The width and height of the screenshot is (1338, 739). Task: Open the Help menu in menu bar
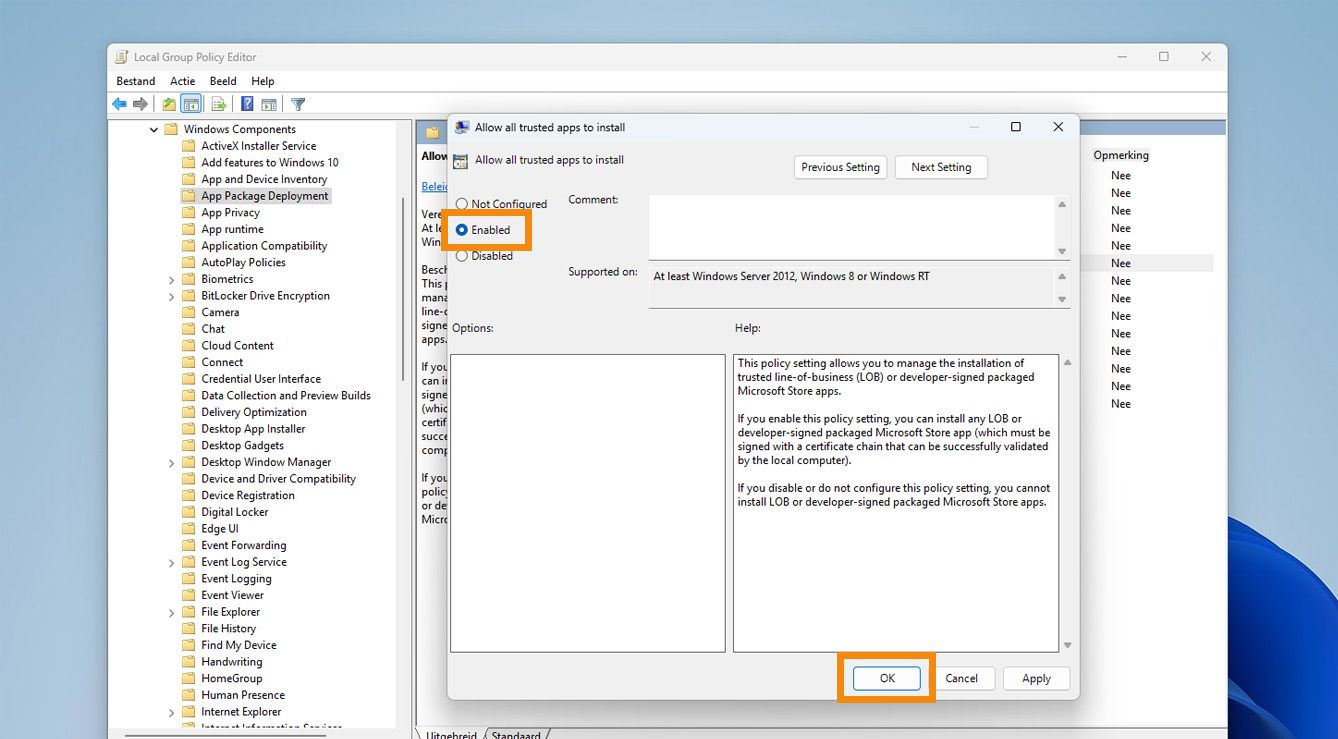(x=263, y=81)
